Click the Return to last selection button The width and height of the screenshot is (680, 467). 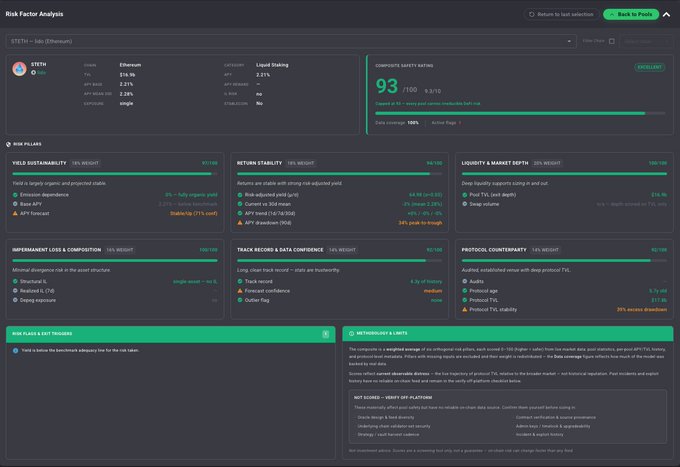(561, 14)
